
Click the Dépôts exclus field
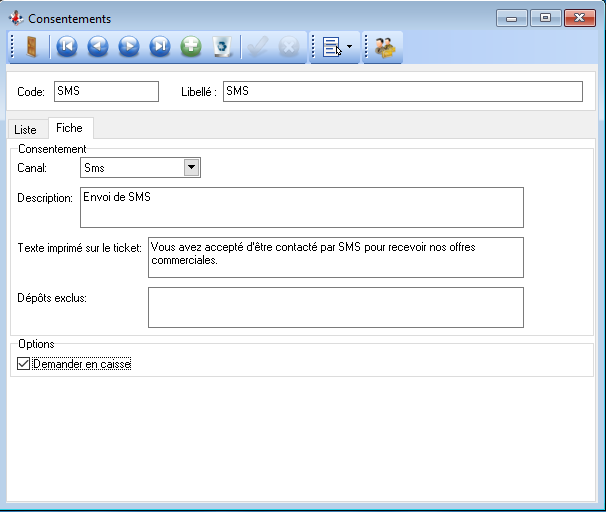pyautogui.click(x=335, y=307)
